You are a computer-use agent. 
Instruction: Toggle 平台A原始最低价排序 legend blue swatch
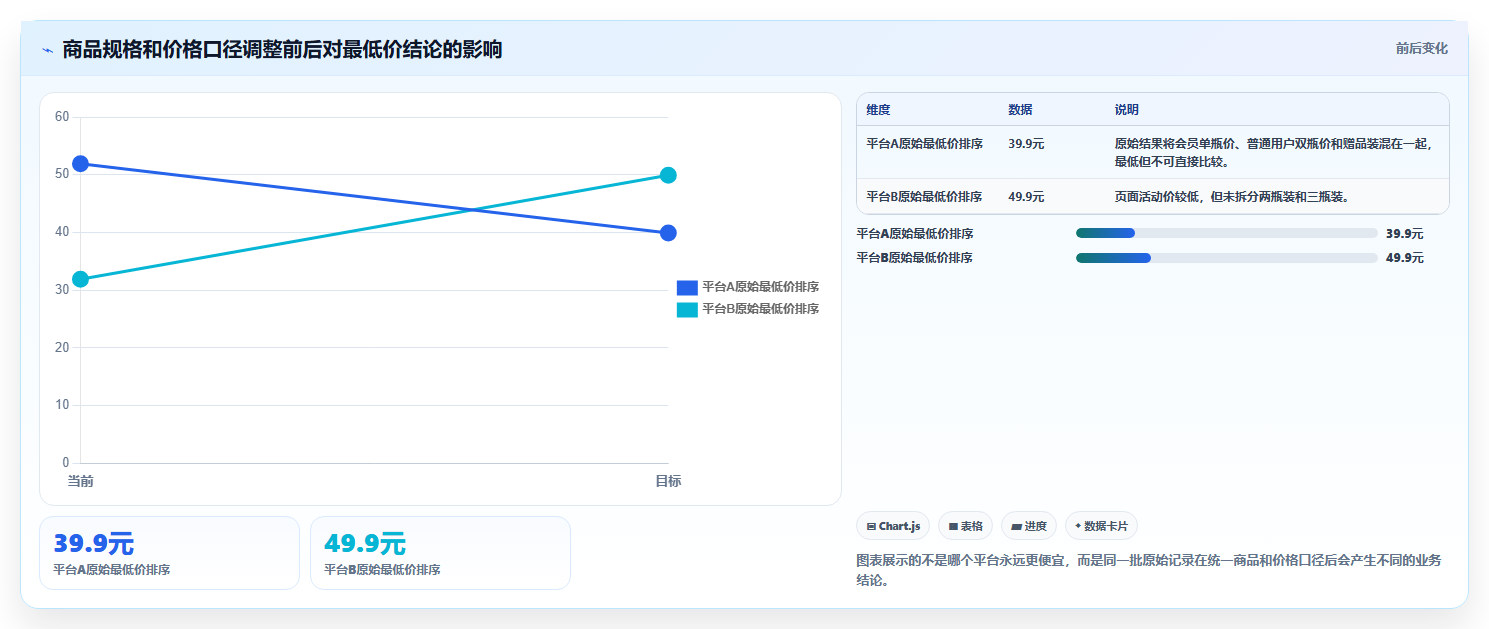coord(687,287)
